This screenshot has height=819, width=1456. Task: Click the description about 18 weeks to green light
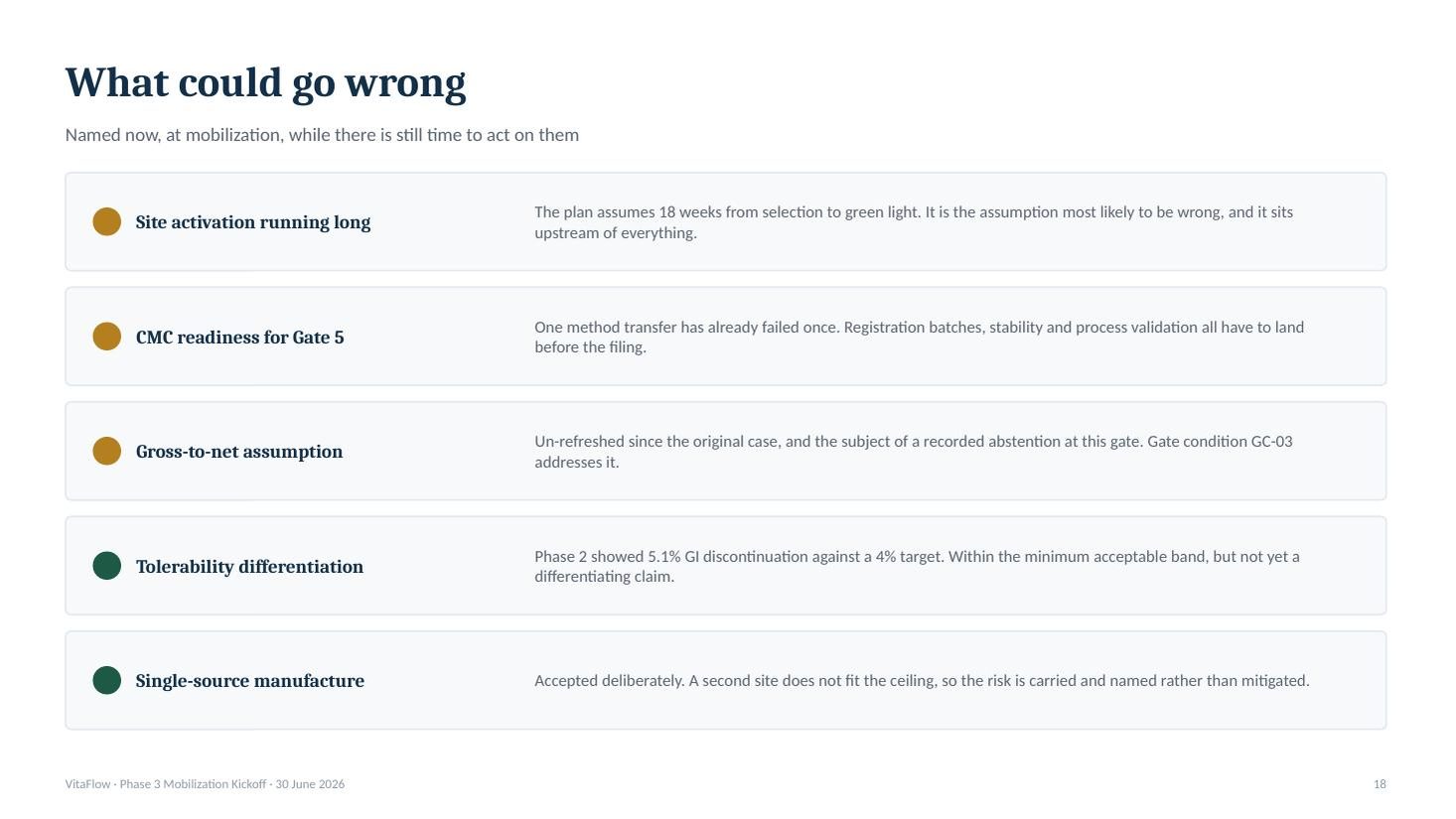(x=914, y=222)
